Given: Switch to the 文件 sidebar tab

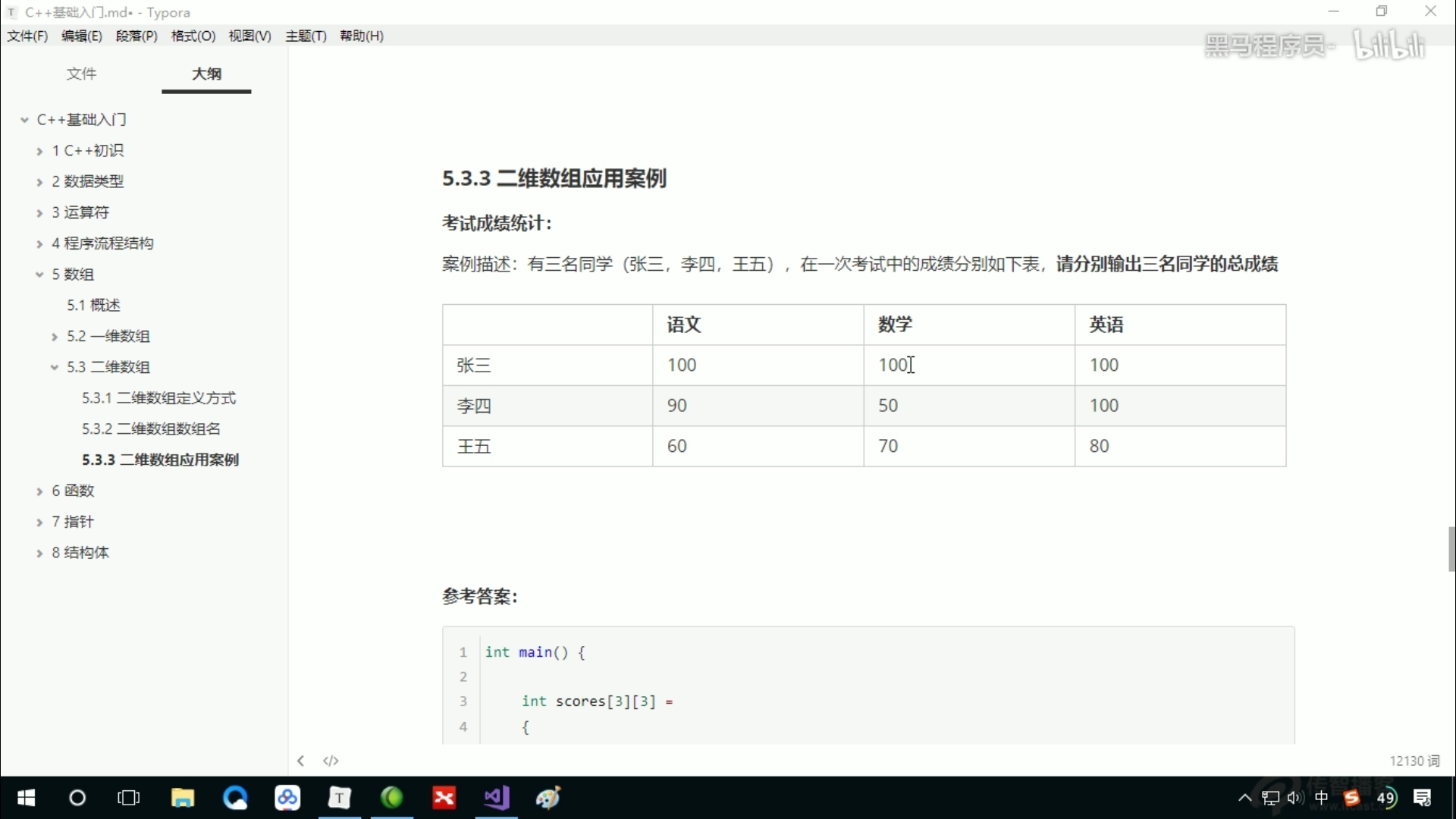Looking at the screenshot, I should pyautogui.click(x=82, y=74).
